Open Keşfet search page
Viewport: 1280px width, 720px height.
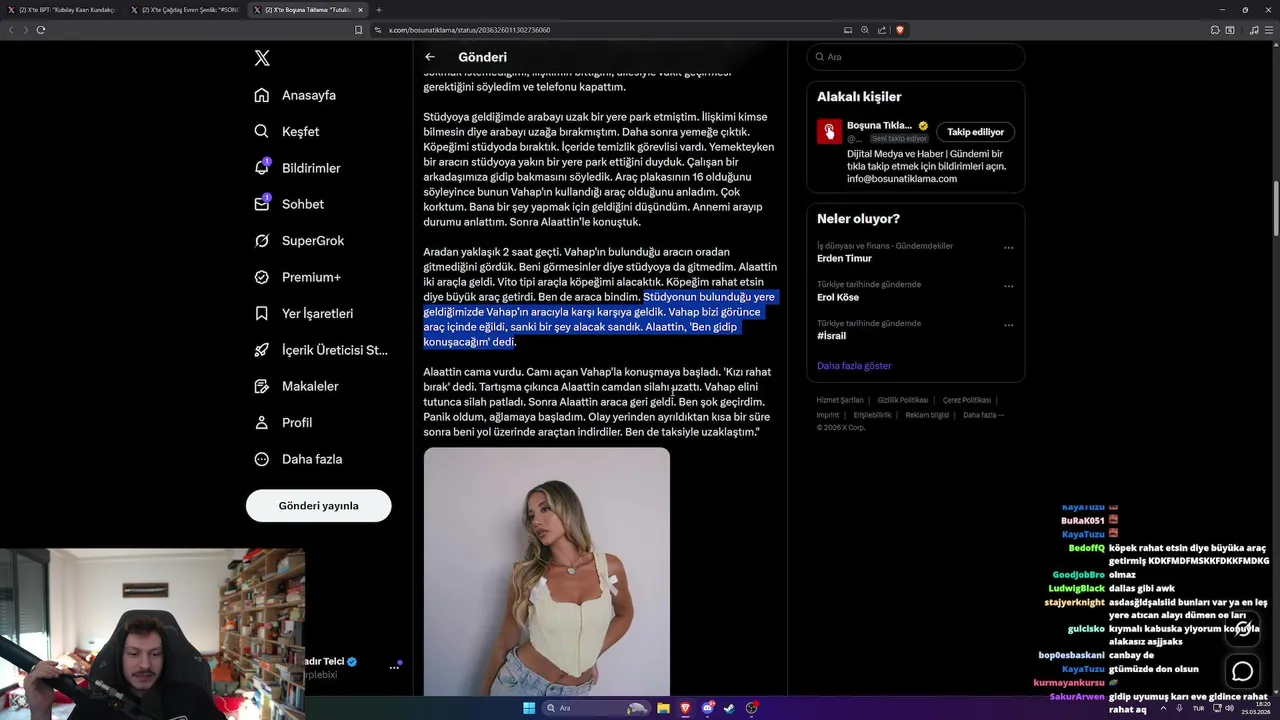click(x=287, y=131)
